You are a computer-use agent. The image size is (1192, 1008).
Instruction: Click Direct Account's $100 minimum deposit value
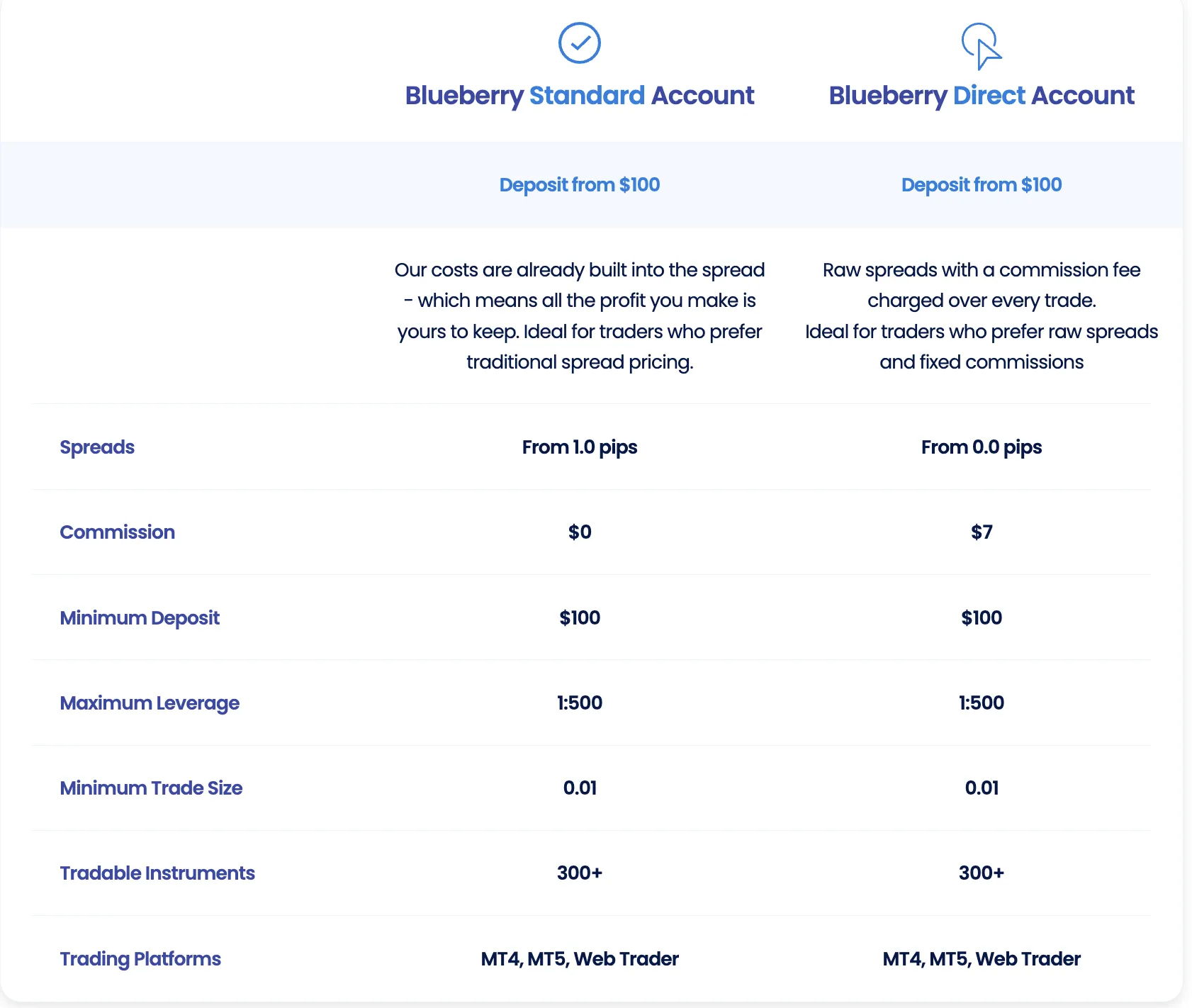tap(982, 618)
